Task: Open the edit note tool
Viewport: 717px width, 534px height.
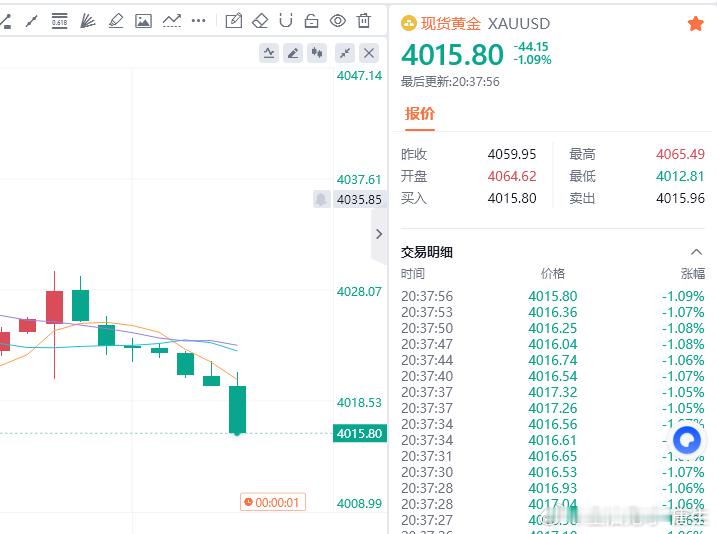Action: pos(234,21)
